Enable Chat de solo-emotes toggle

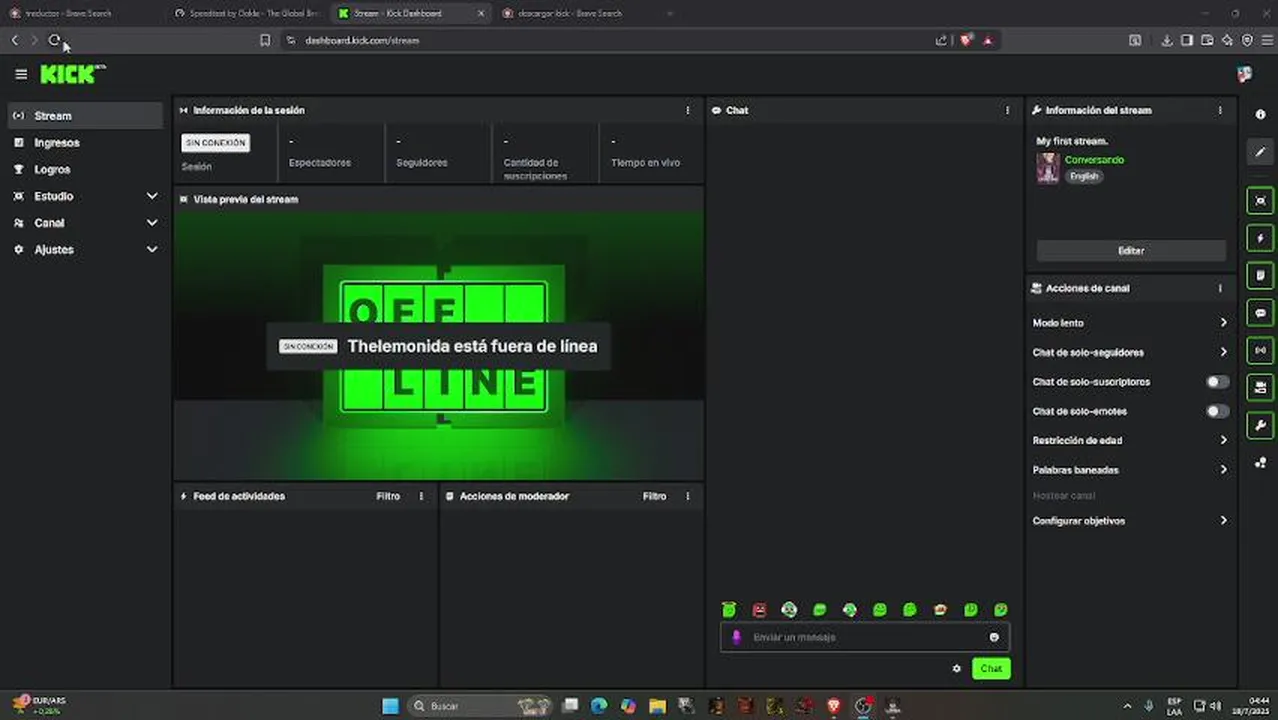click(x=1217, y=411)
